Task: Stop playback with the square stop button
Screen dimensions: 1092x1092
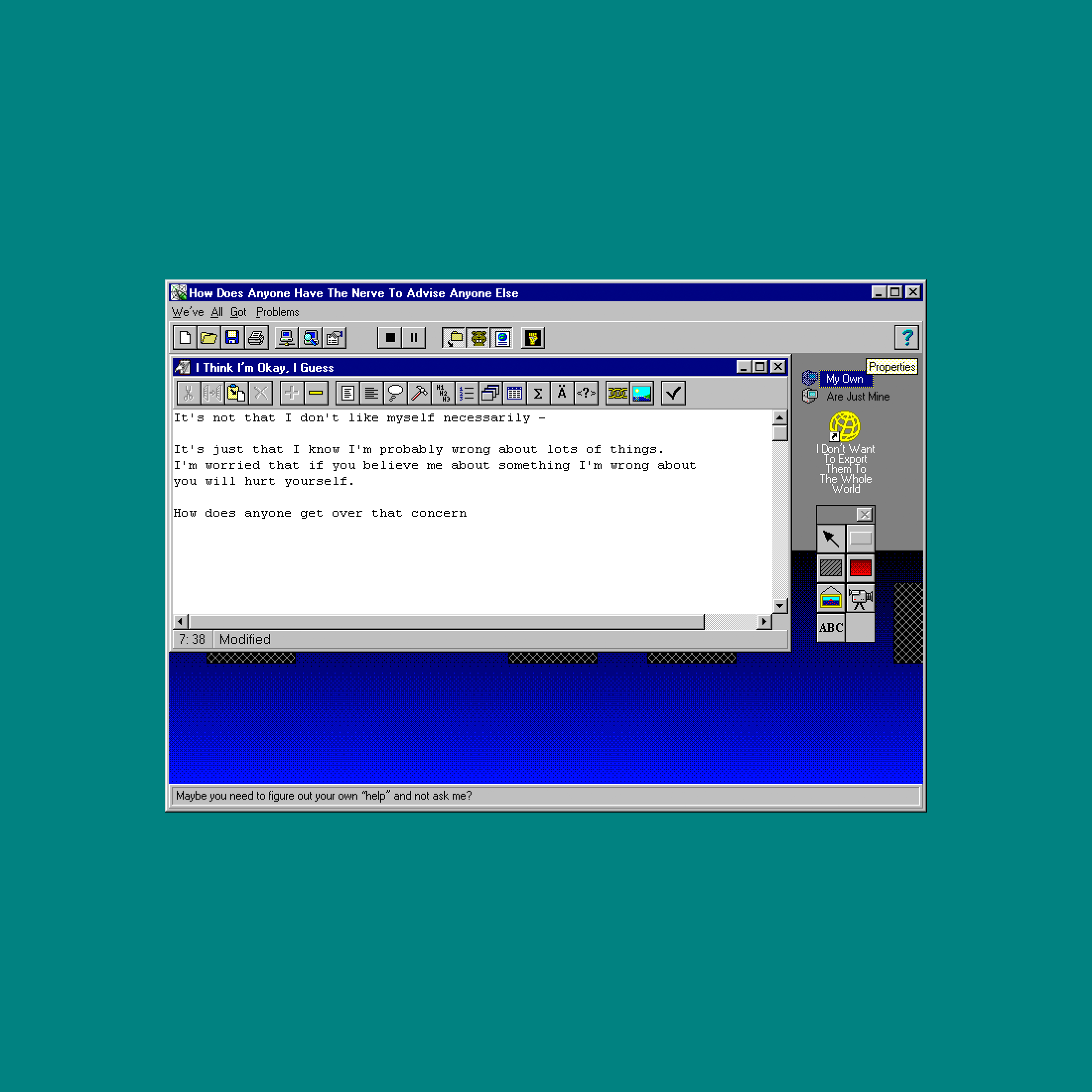Action: [x=390, y=338]
